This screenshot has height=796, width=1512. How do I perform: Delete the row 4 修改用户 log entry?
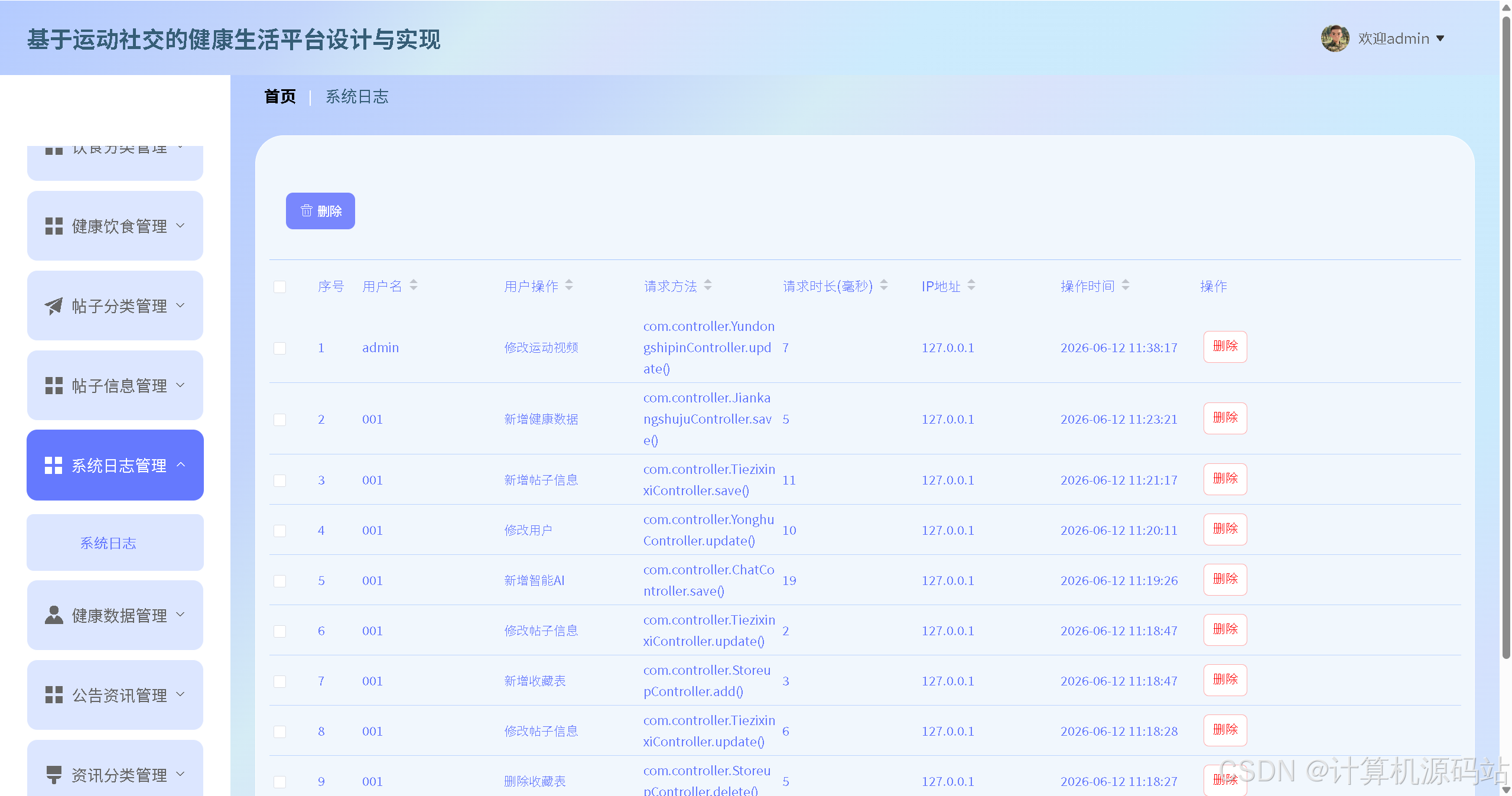point(1225,529)
